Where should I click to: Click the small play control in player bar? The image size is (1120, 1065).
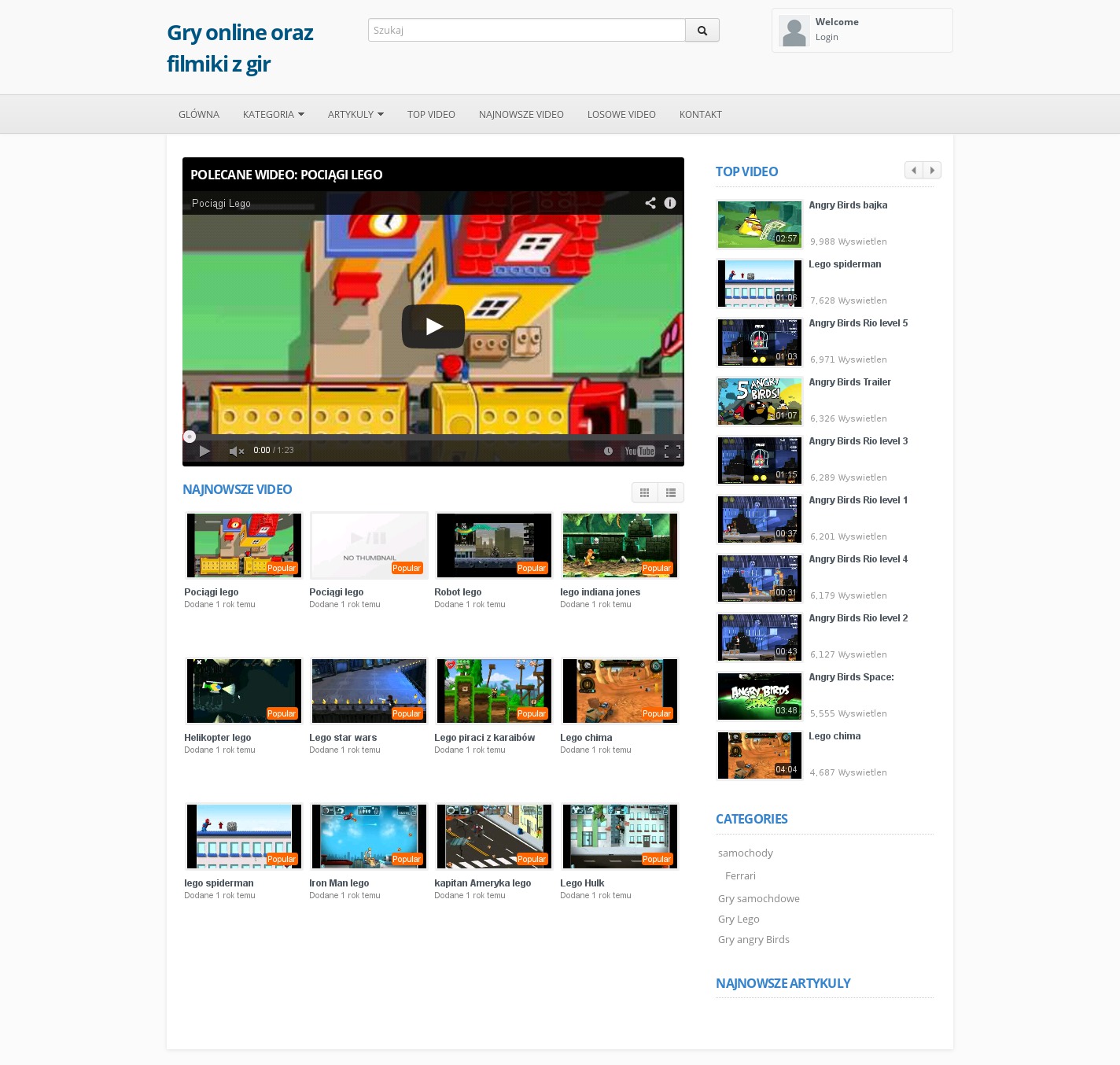pyautogui.click(x=204, y=451)
